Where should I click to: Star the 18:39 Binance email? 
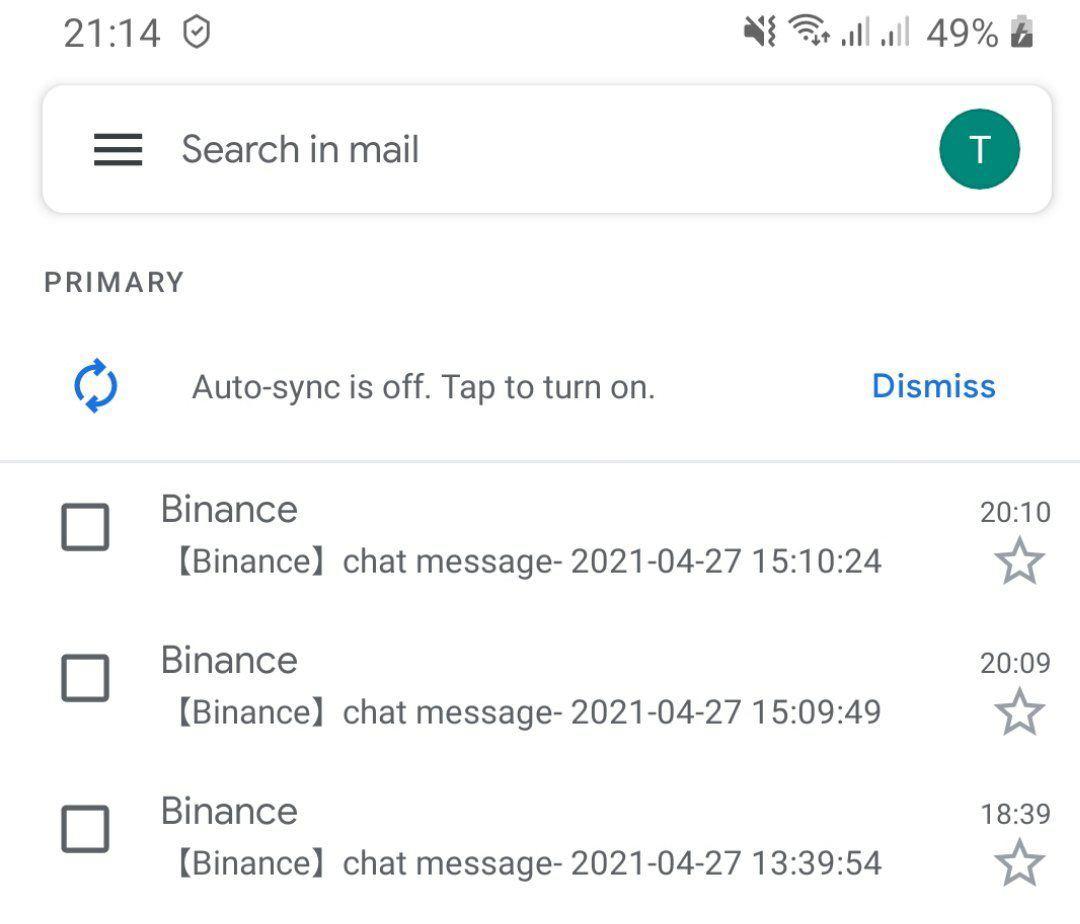click(x=1019, y=863)
